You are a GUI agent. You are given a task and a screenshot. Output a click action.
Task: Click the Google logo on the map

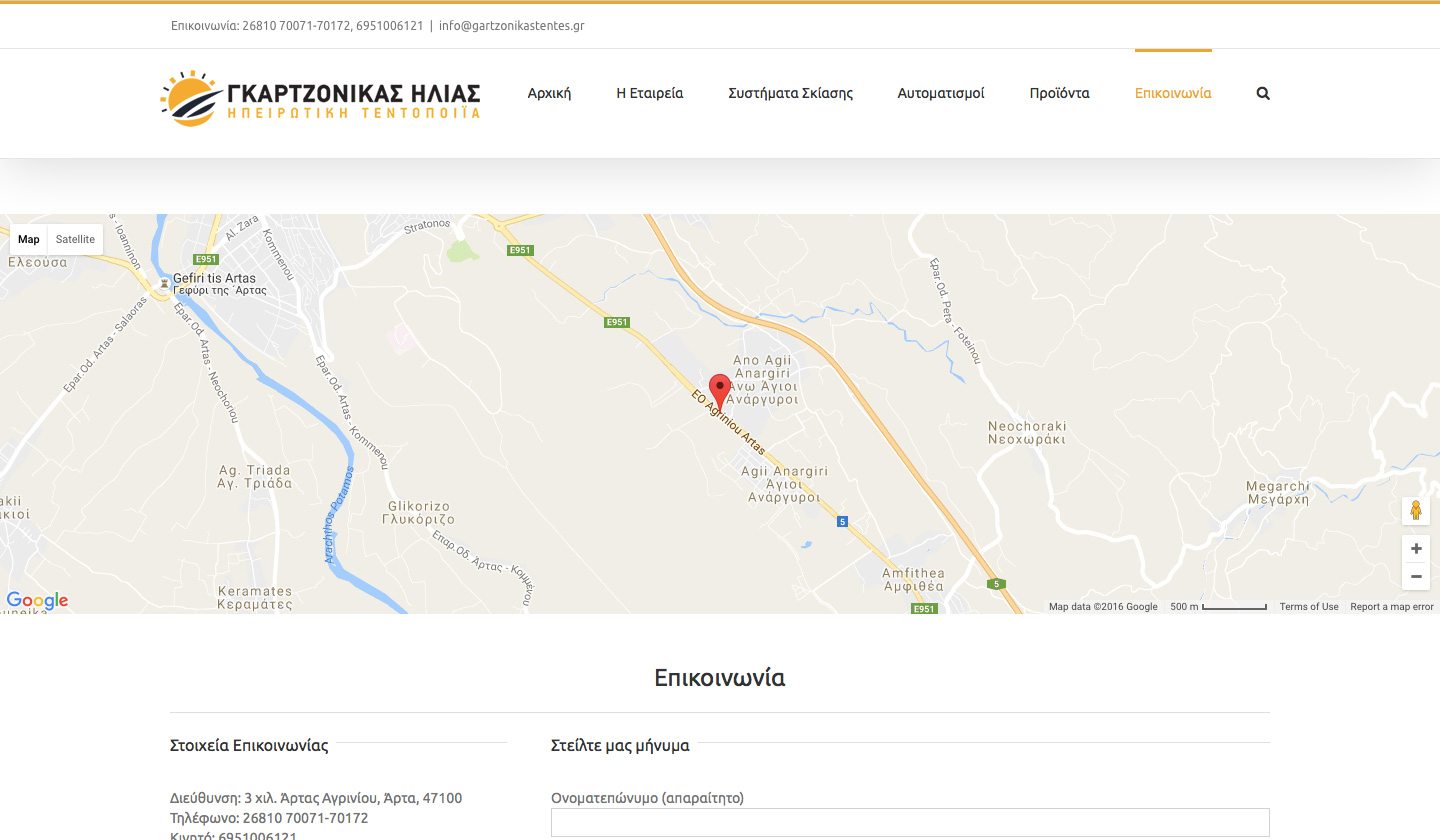[37, 600]
